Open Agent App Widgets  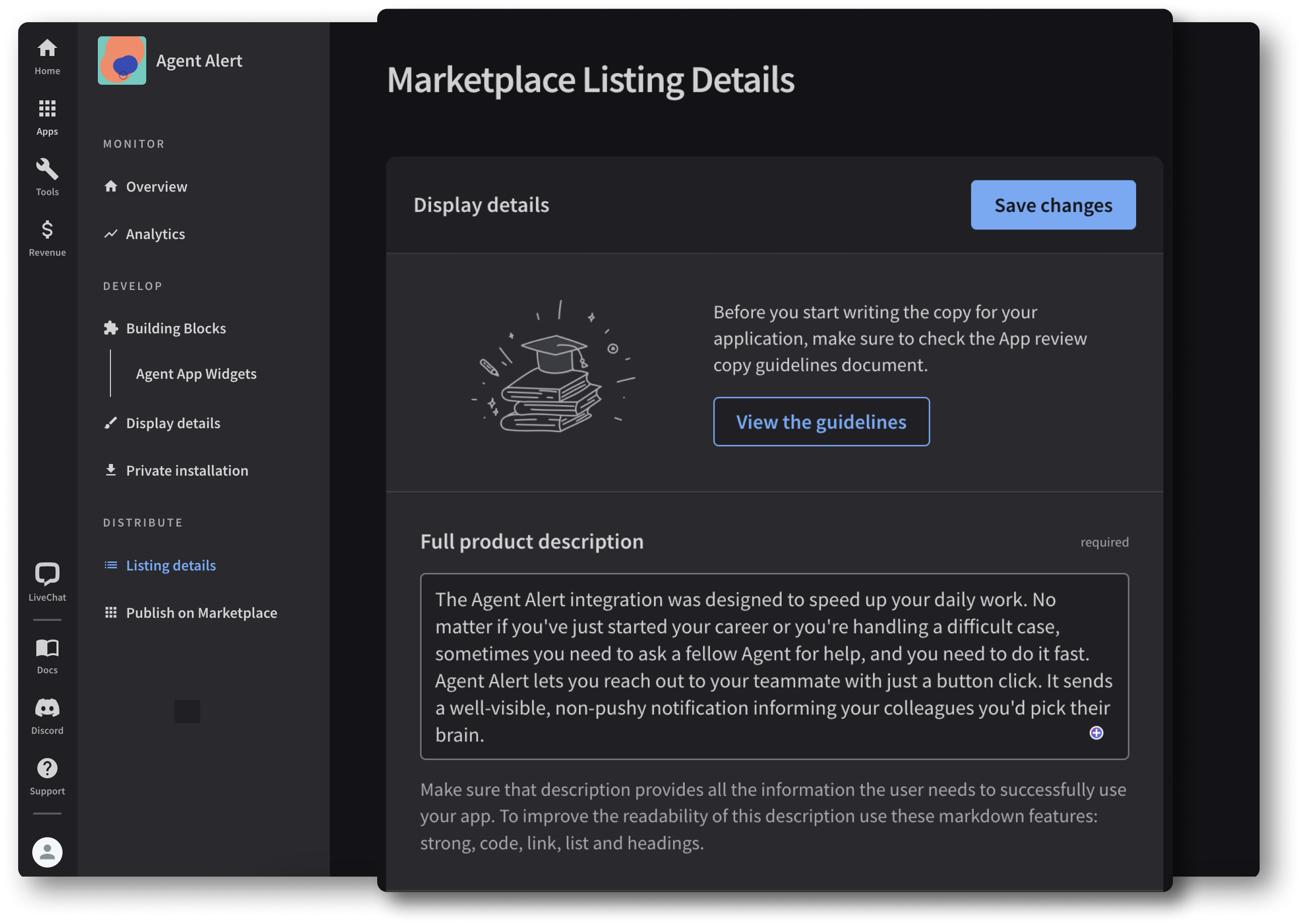[196, 373]
